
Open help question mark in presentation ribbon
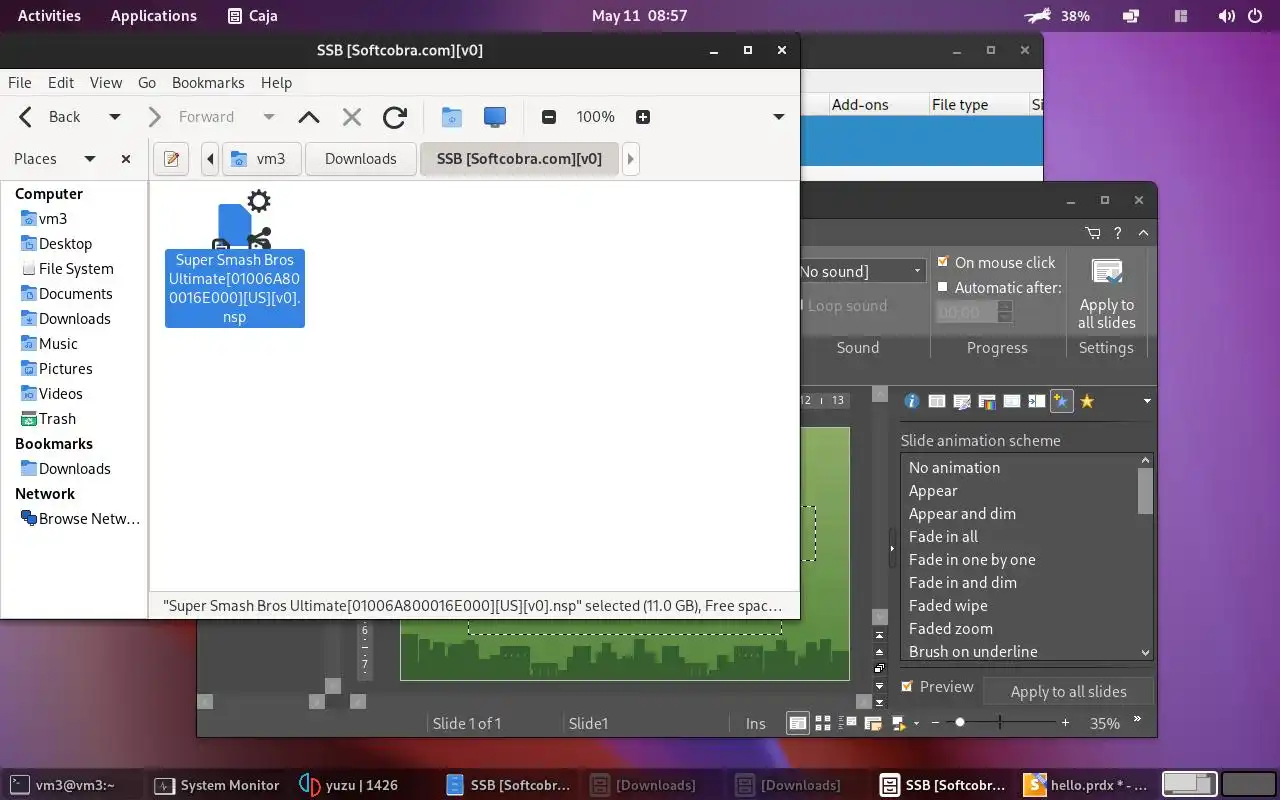tap(1118, 233)
